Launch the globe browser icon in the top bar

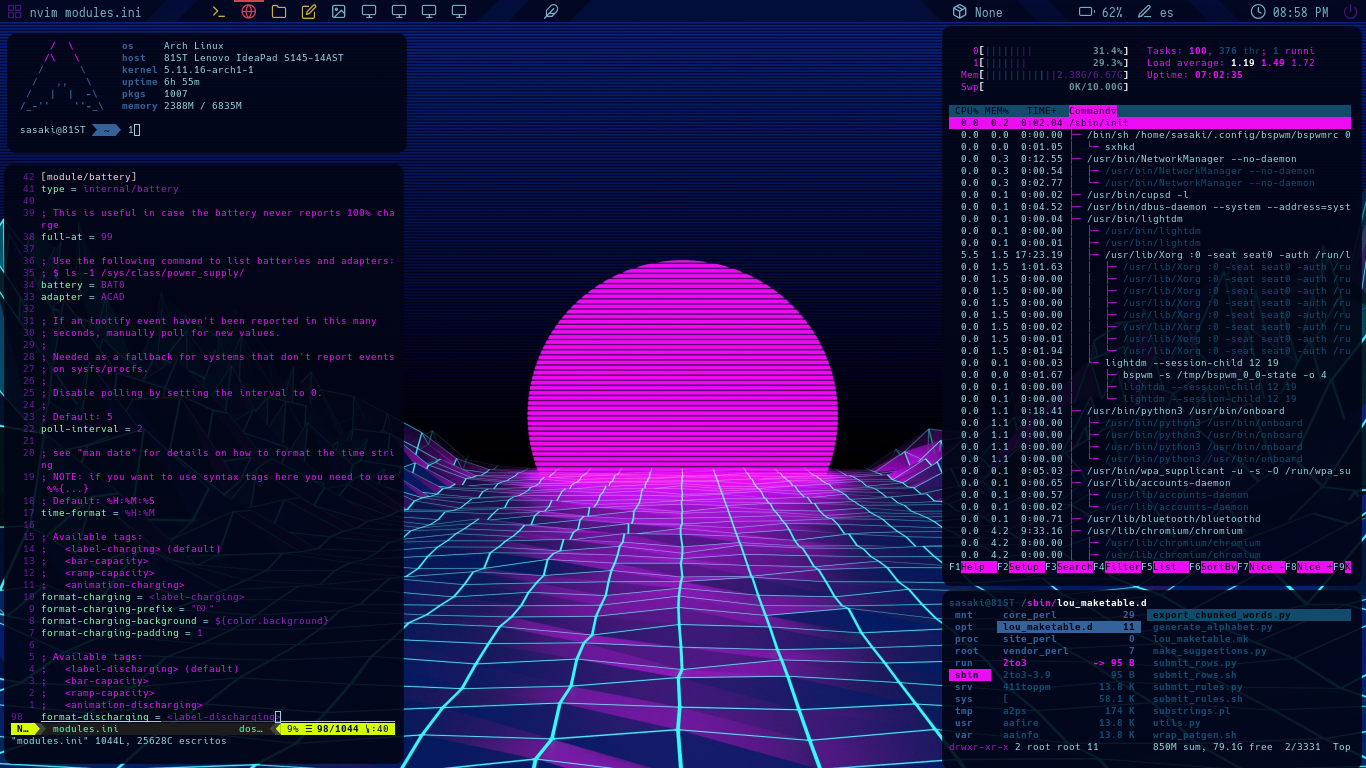click(248, 12)
